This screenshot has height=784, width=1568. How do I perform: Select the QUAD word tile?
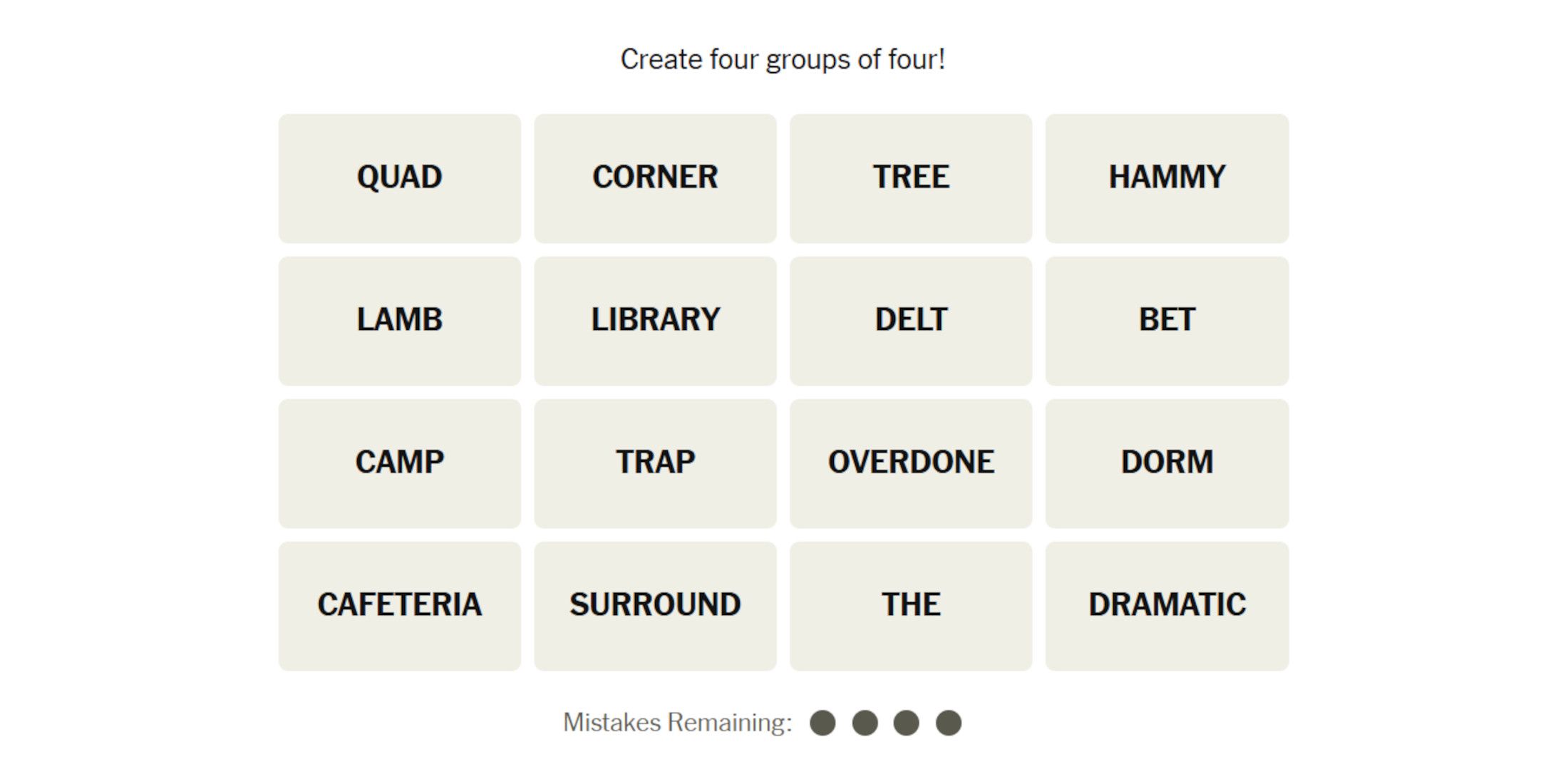399,178
